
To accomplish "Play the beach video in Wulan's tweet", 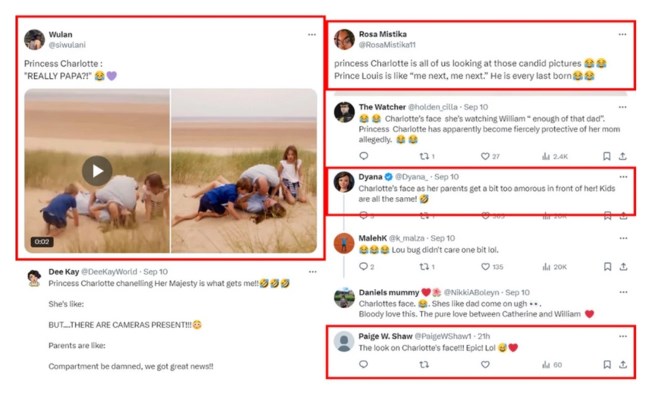I will pos(97,170).
